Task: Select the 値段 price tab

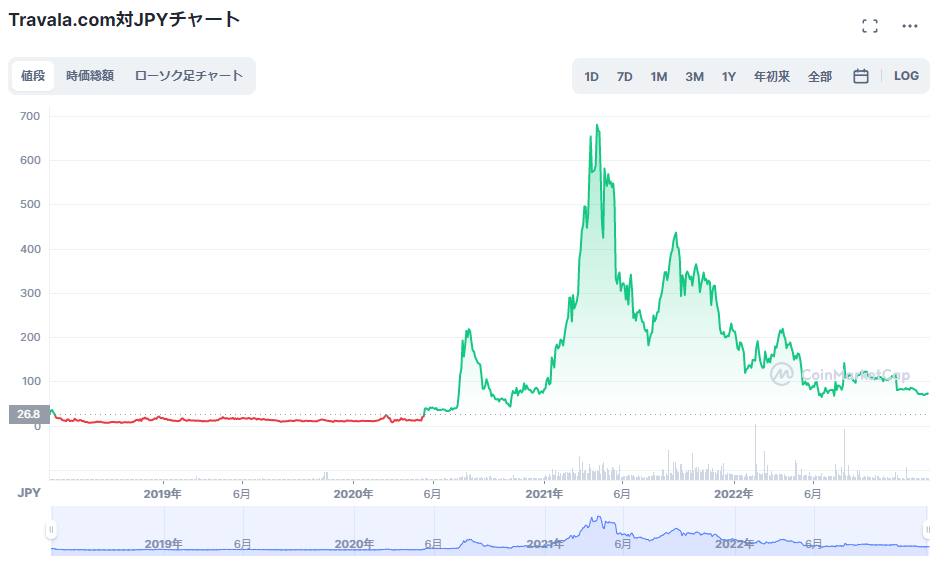Action: coord(33,76)
